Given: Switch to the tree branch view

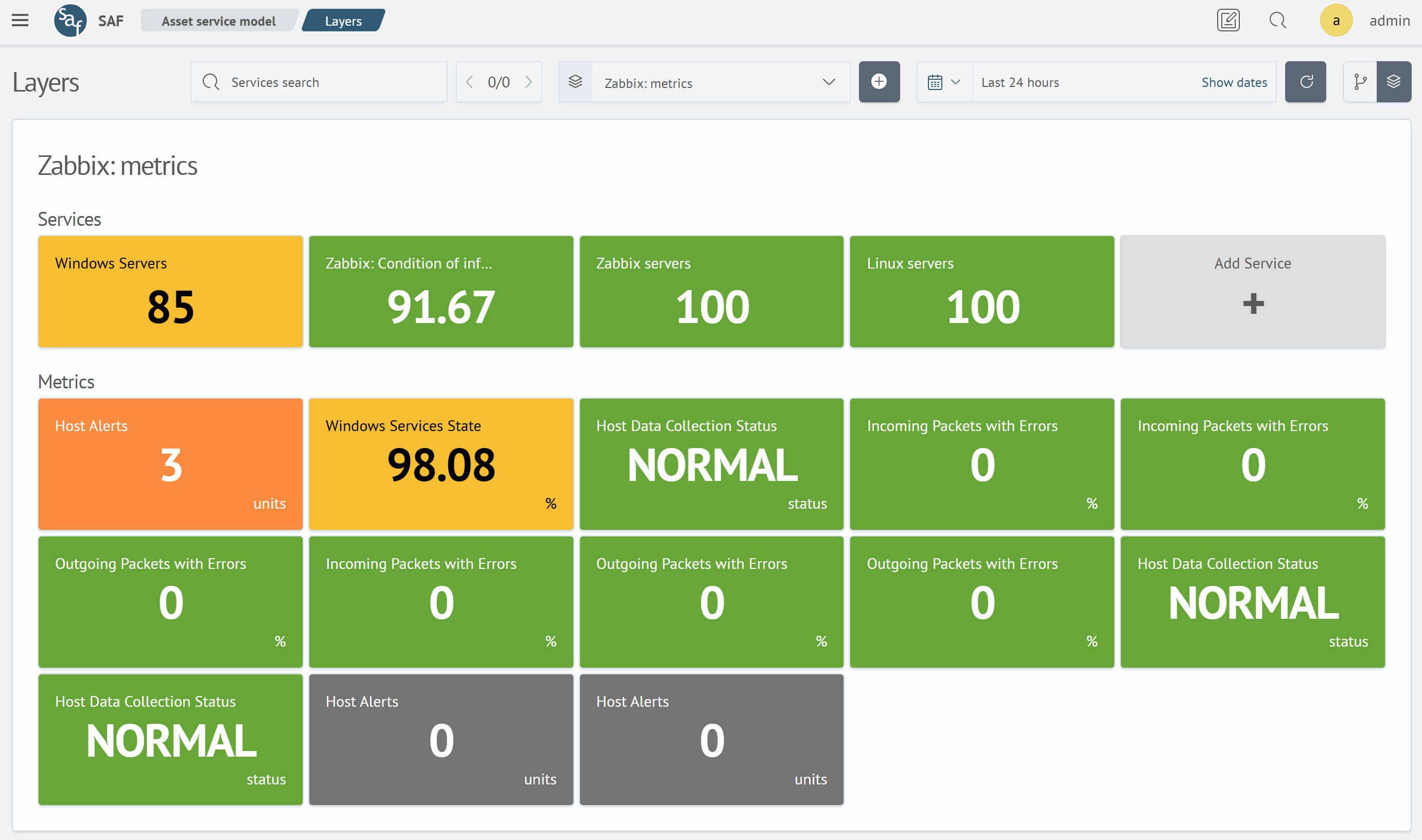Looking at the screenshot, I should click(x=1360, y=82).
